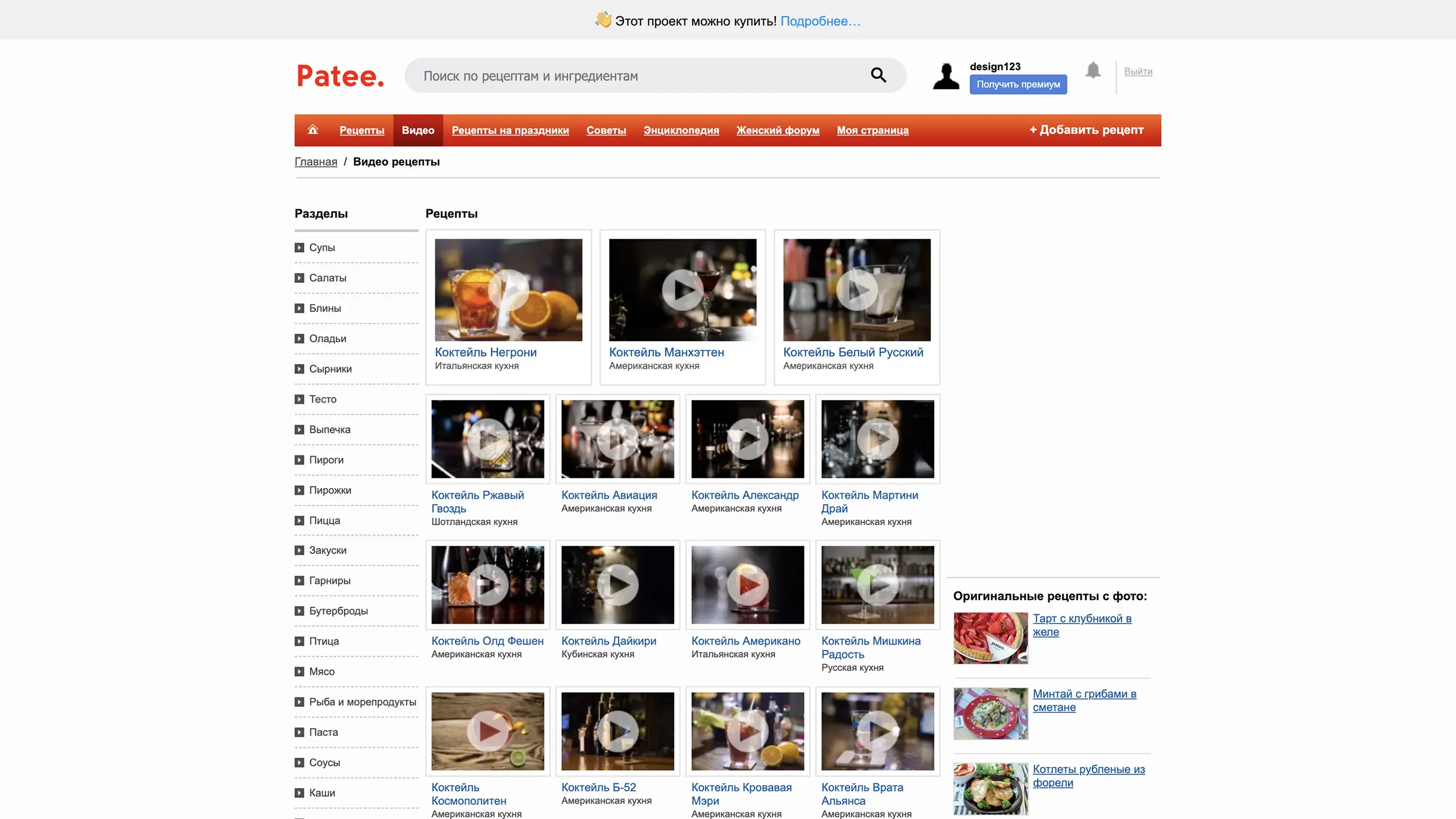Click the Выйти logout link
This screenshot has height=819, width=1456.
pyautogui.click(x=1138, y=71)
